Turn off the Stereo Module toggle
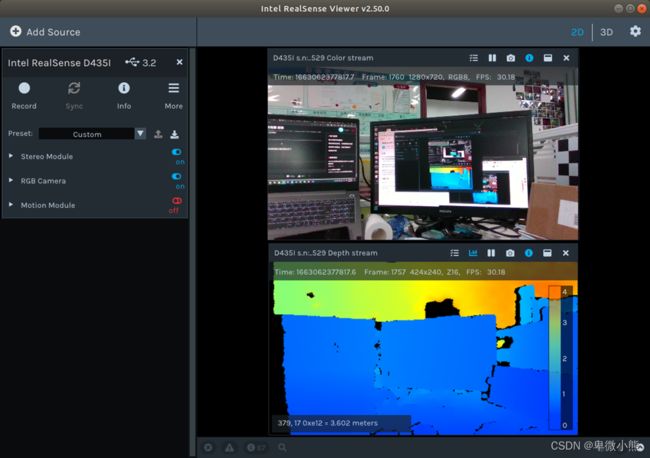Image resolution: width=650 pixels, height=458 pixels. point(177,152)
